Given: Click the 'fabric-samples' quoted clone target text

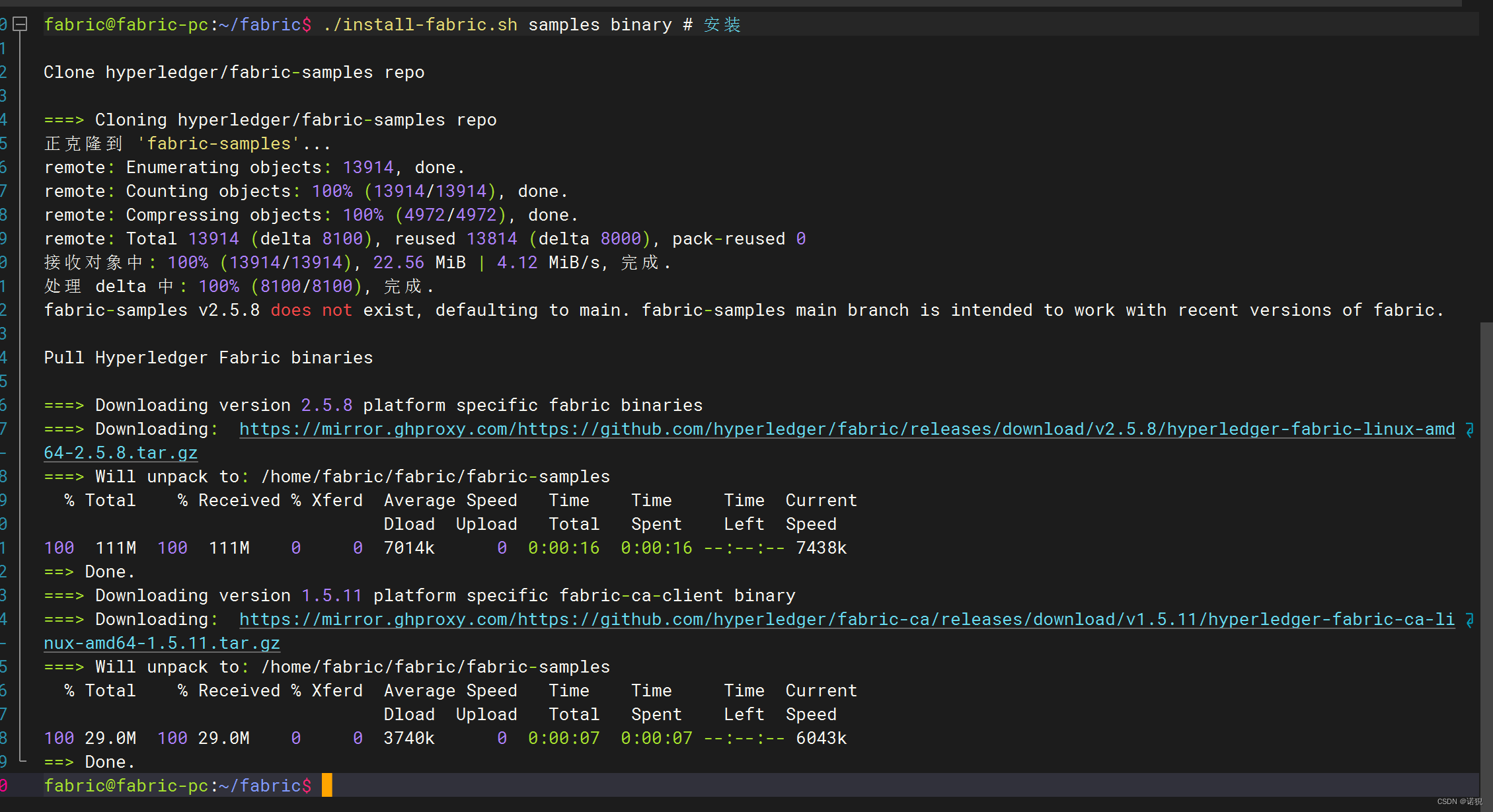Looking at the screenshot, I should point(219,144).
